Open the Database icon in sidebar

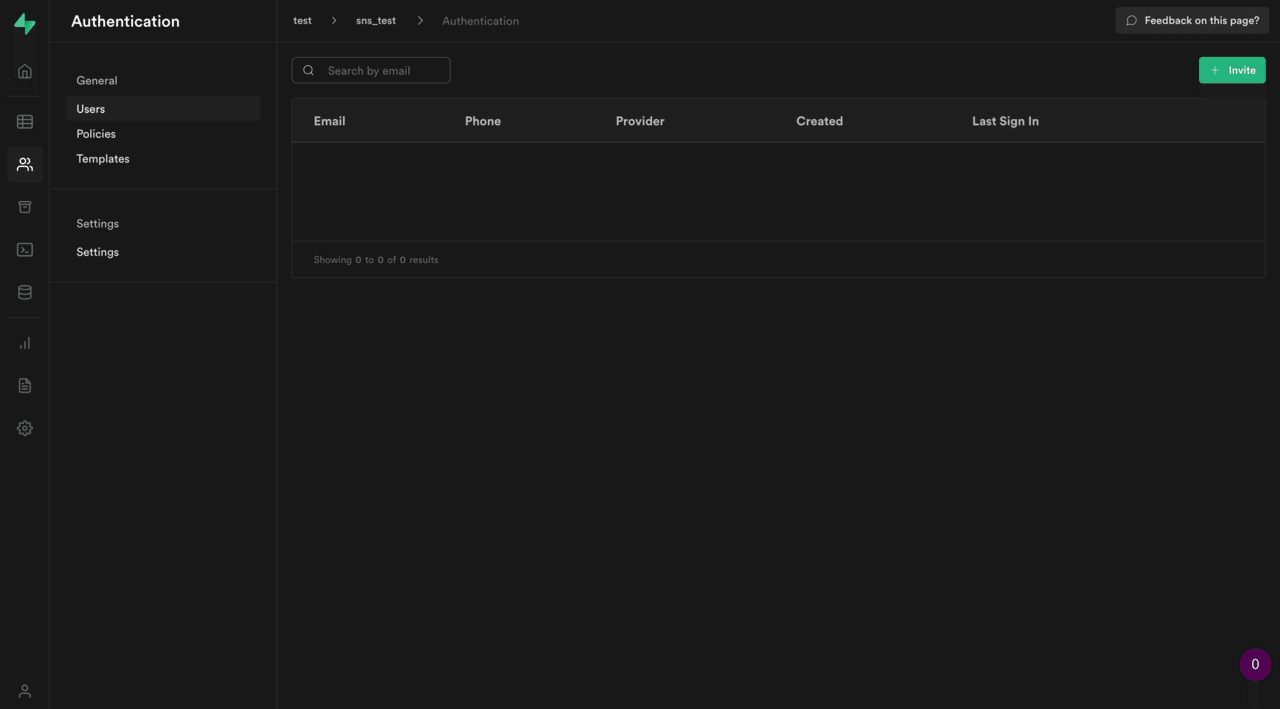click(25, 293)
